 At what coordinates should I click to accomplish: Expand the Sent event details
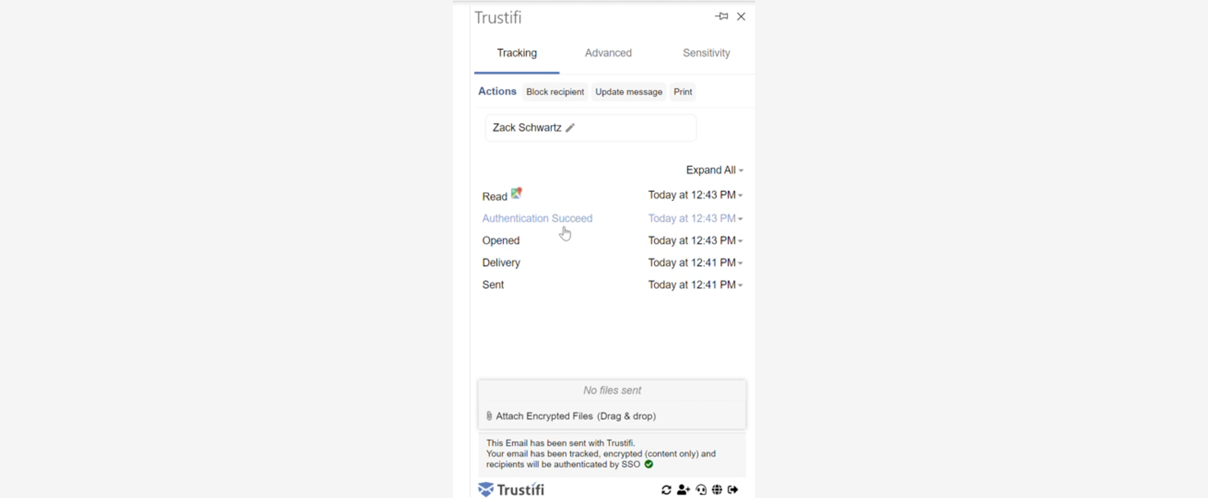pos(740,285)
